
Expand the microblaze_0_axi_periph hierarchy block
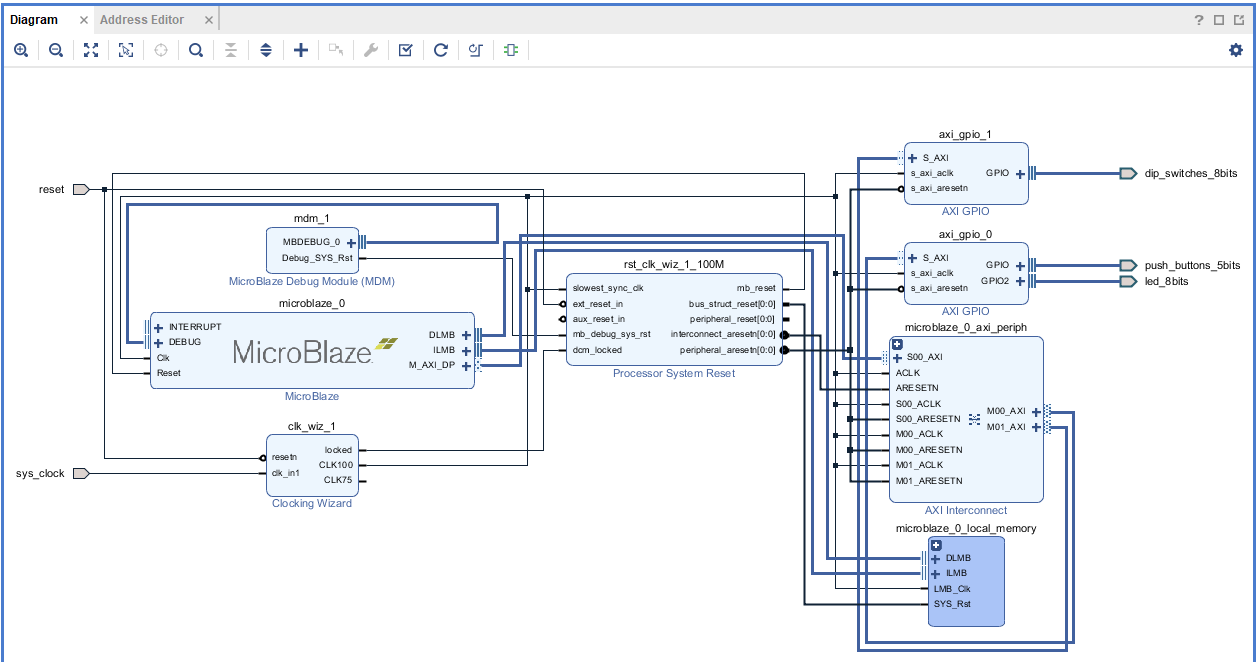click(x=897, y=344)
